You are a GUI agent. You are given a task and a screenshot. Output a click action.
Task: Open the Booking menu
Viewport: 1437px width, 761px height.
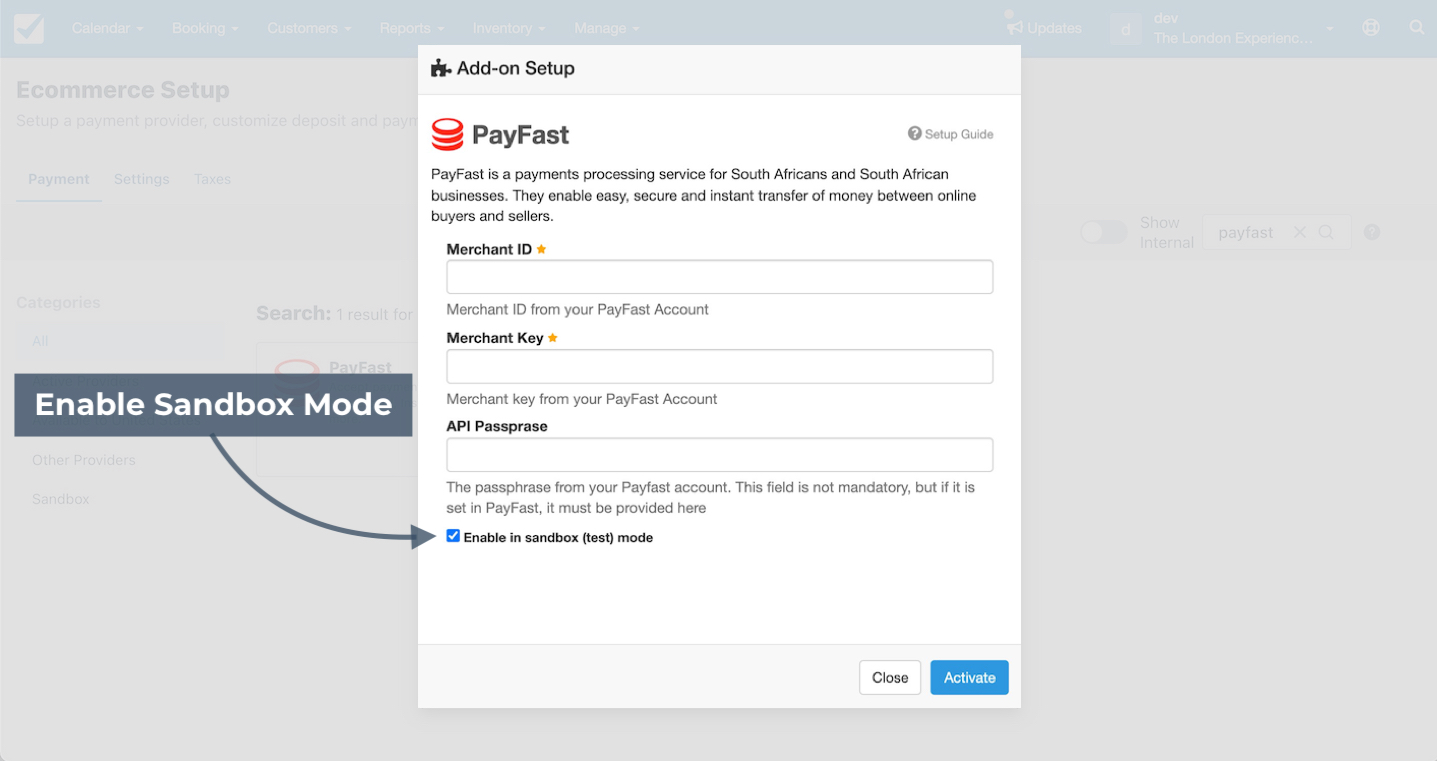204,28
